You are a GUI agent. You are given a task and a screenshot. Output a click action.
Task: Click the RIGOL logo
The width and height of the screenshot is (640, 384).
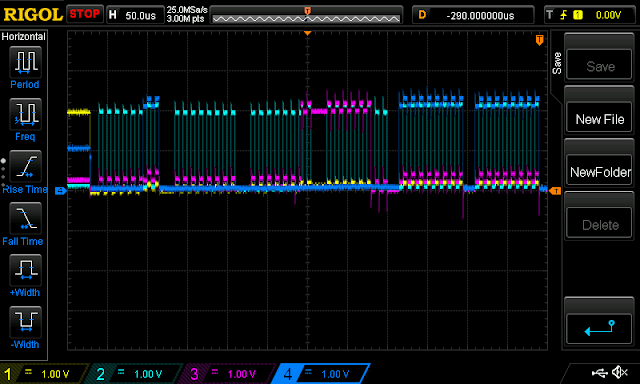coord(33,15)
